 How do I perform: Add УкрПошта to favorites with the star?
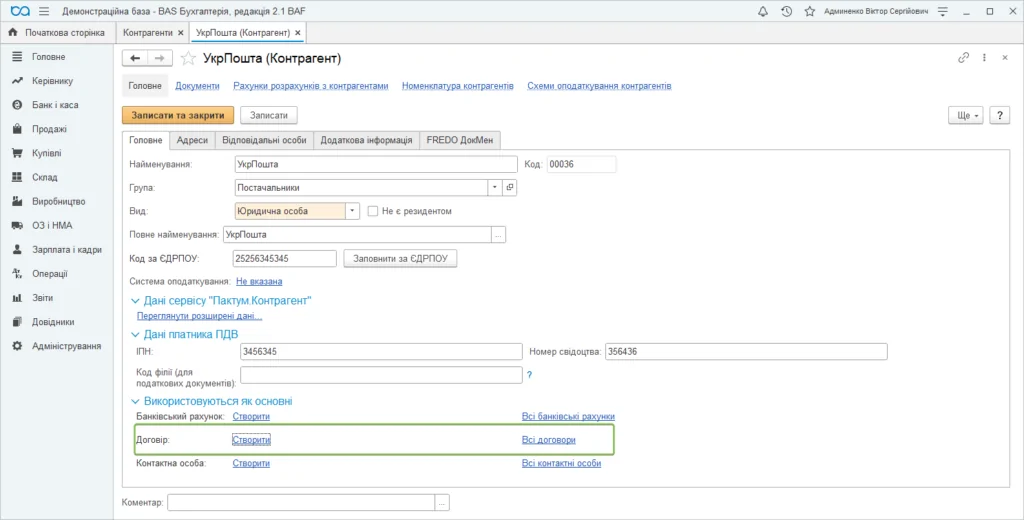point(188,59)
